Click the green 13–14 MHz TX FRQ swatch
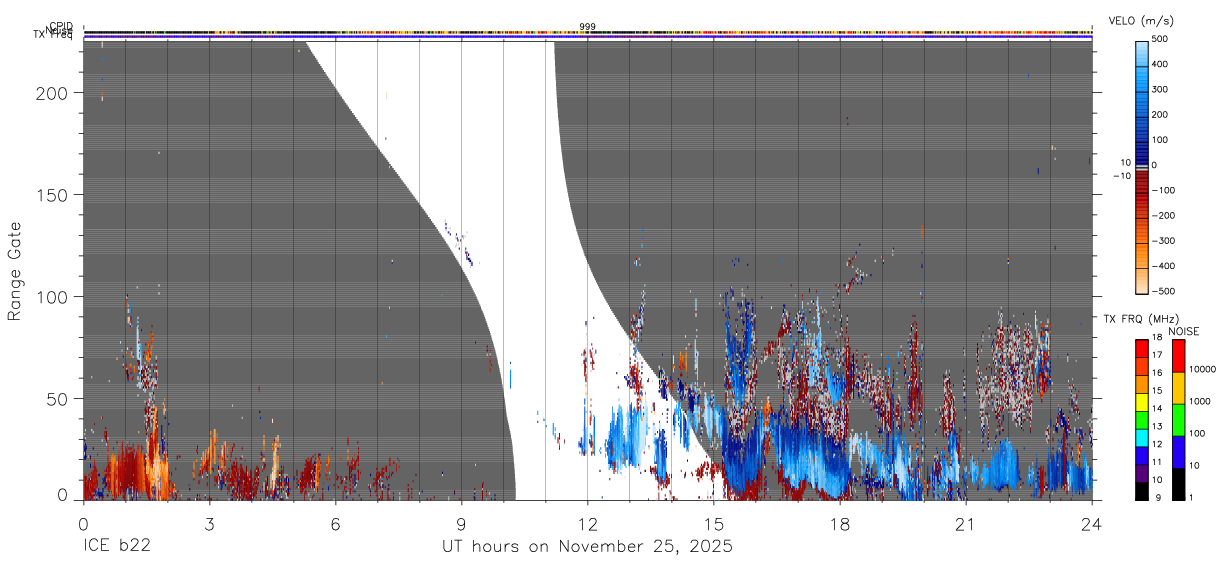 [x=1141, y=420]
